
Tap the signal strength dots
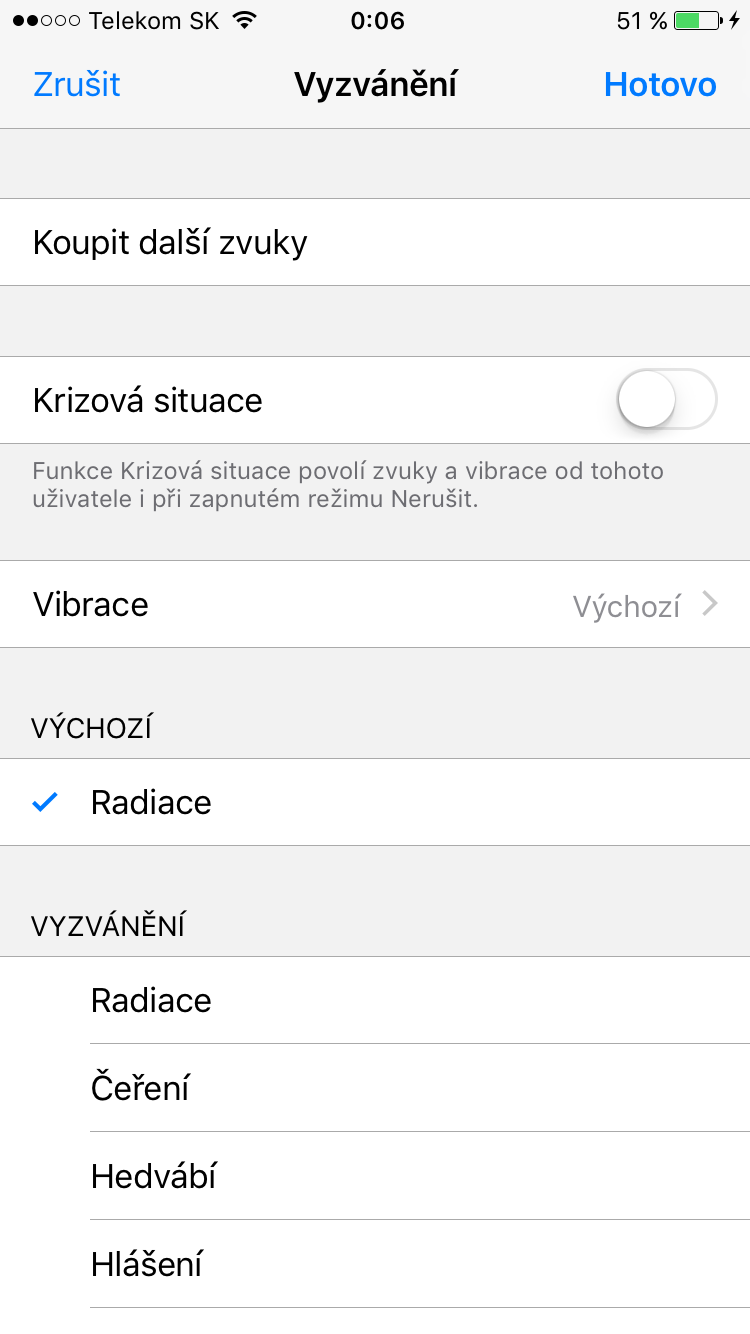coord(47,21)
